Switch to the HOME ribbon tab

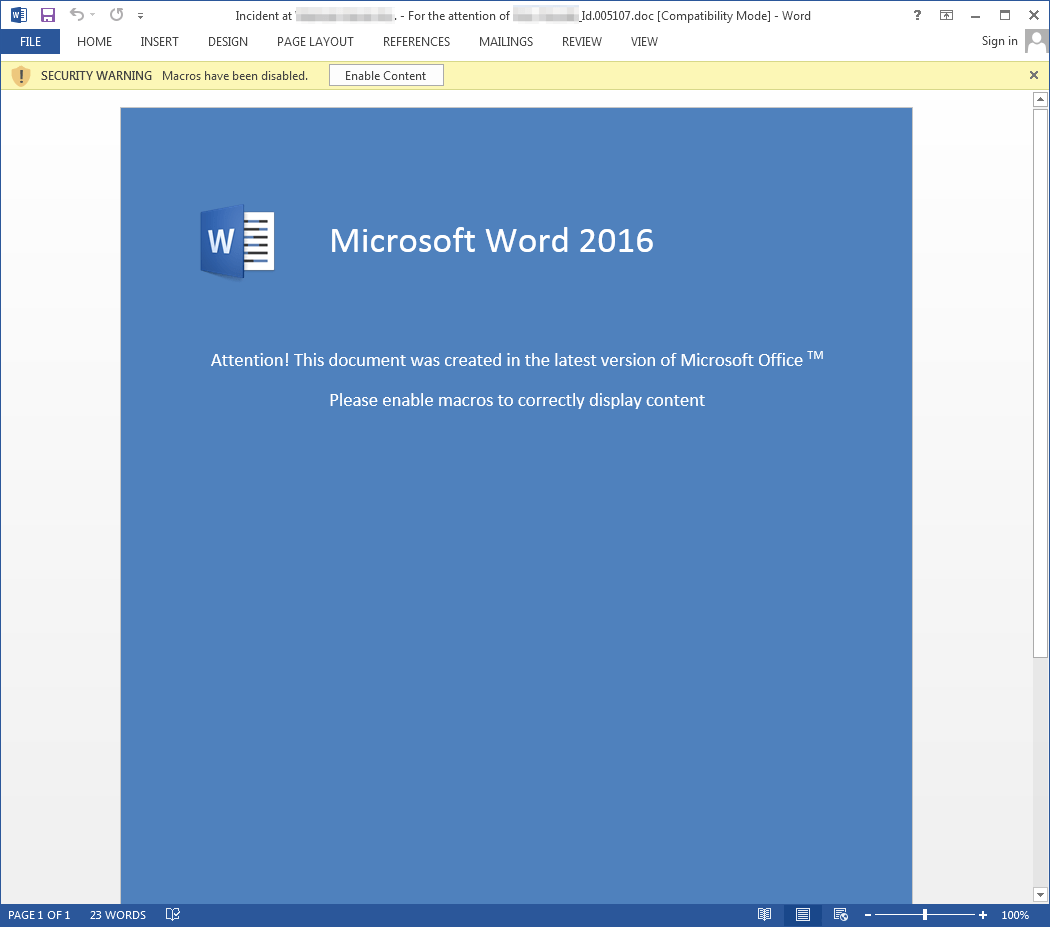point(94,42)
